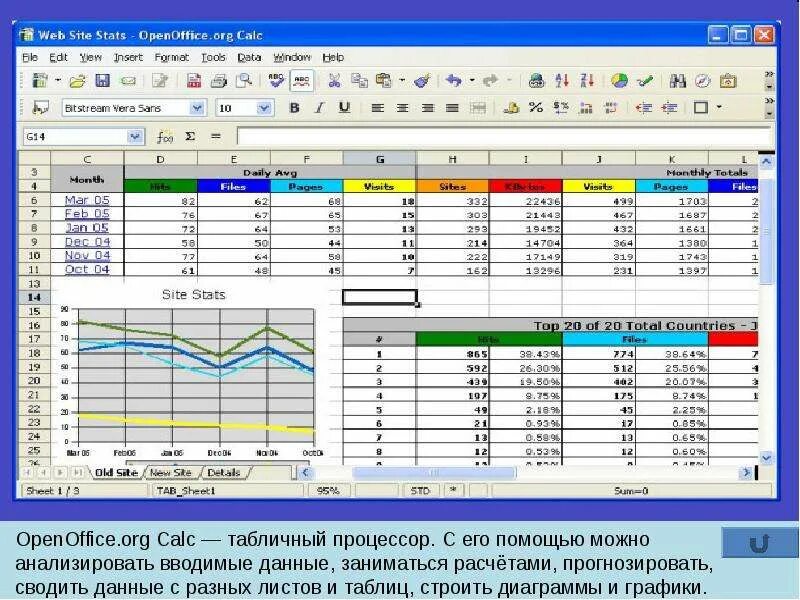Viewport: 800px width, 600px height.
Task: Open Find & Replace binoculars icon
Action: (678, 81)
